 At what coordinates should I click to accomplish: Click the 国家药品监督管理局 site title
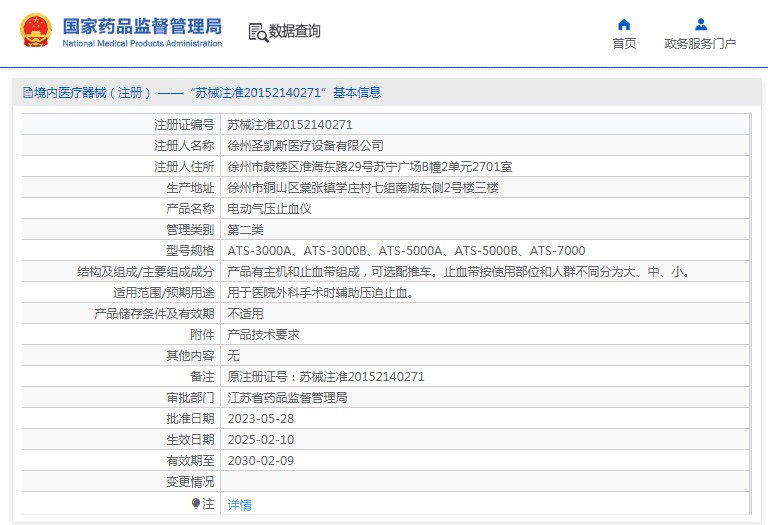click(142, 27)
